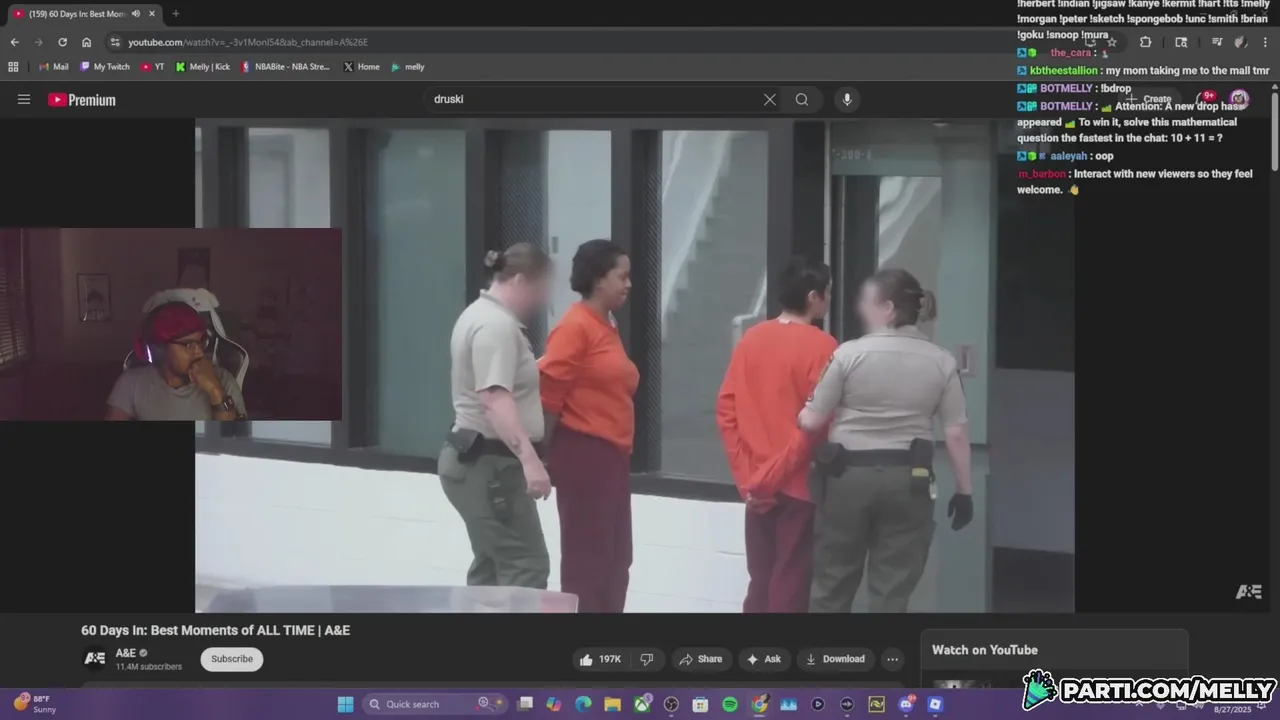Open the browser extensions puzzle icon
Image resolution: width=1280 pixels, height=720 pixels.
[x=1145, y=42]
